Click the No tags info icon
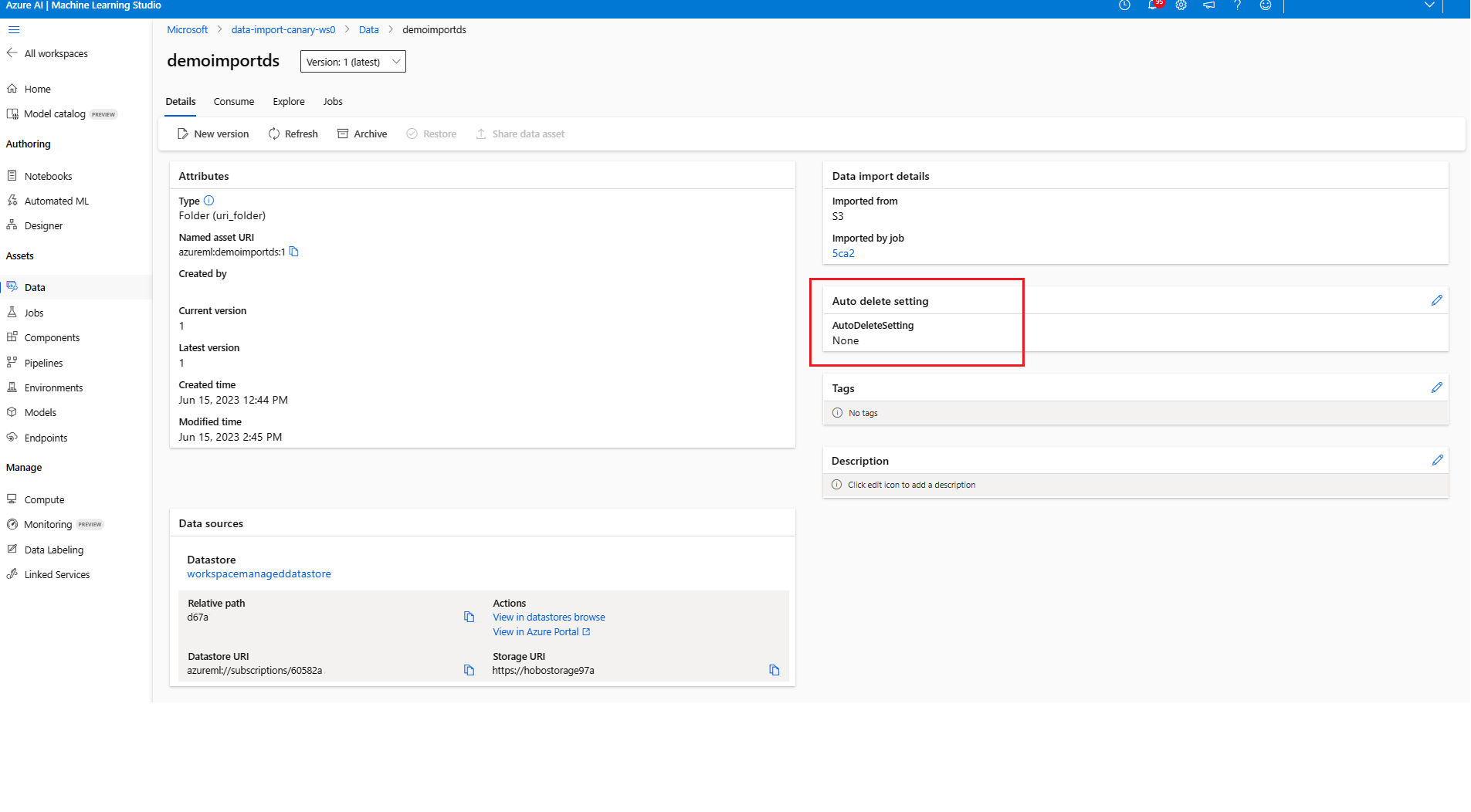 (x=837, y=413)
